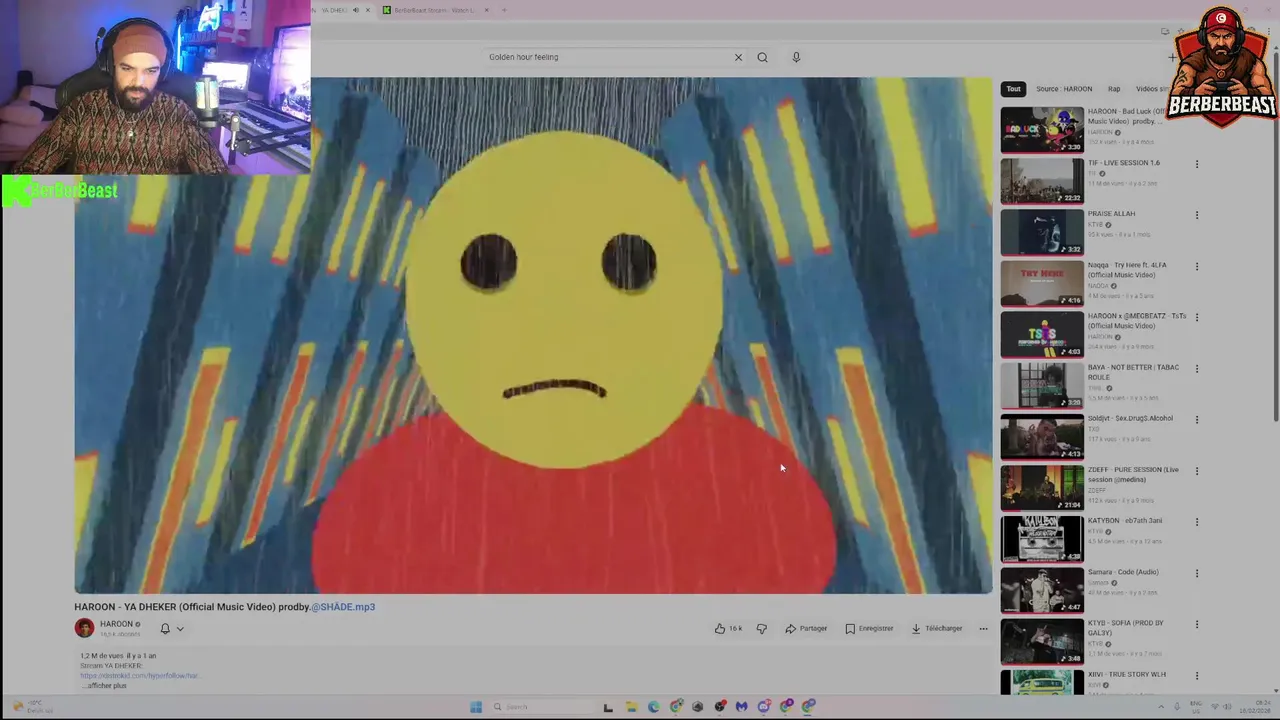Open the TsTs video thumbnail

[1042, 335]
